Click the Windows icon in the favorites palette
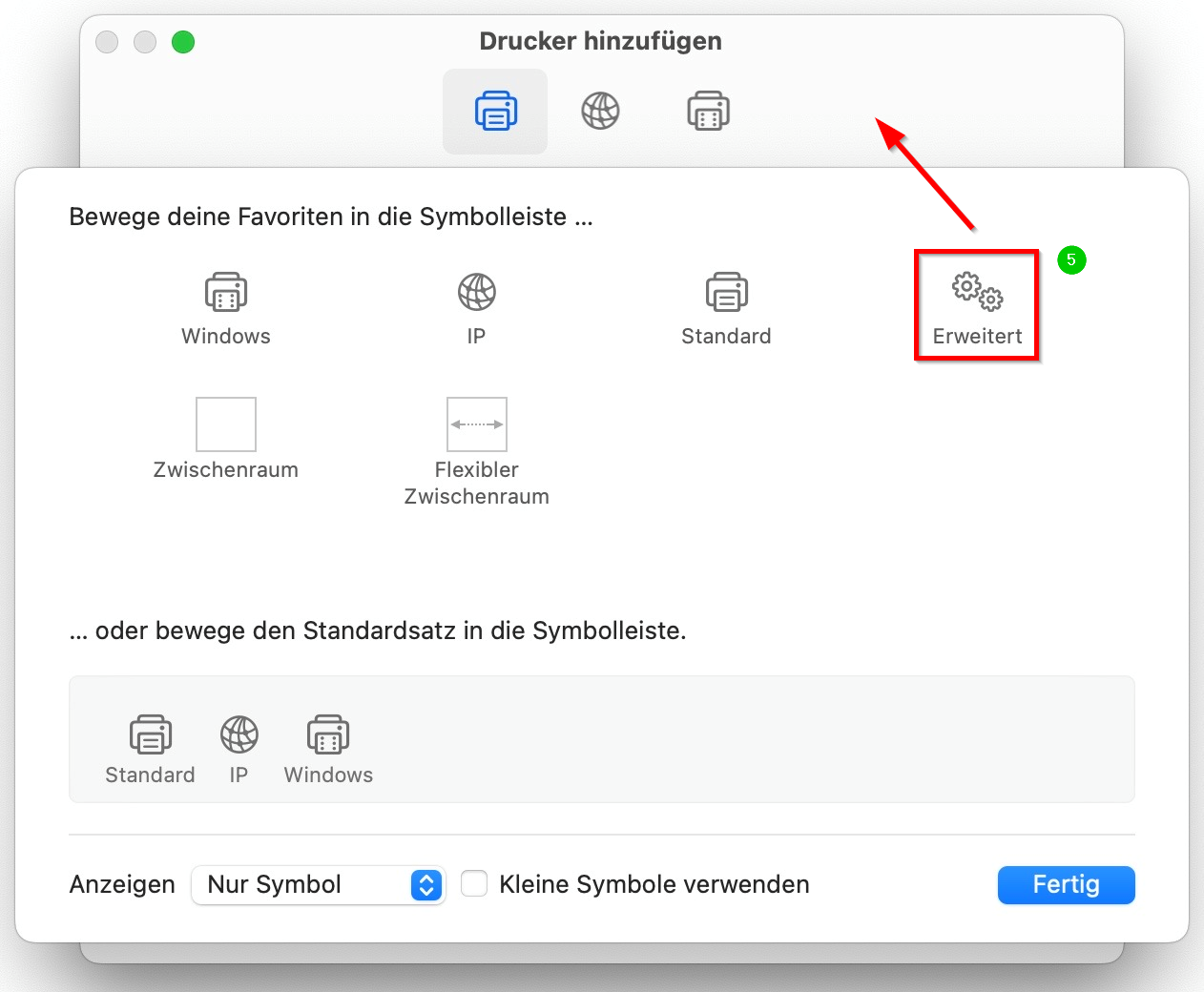This screenshot has width=1204, height=992. (x=226, y=293)
